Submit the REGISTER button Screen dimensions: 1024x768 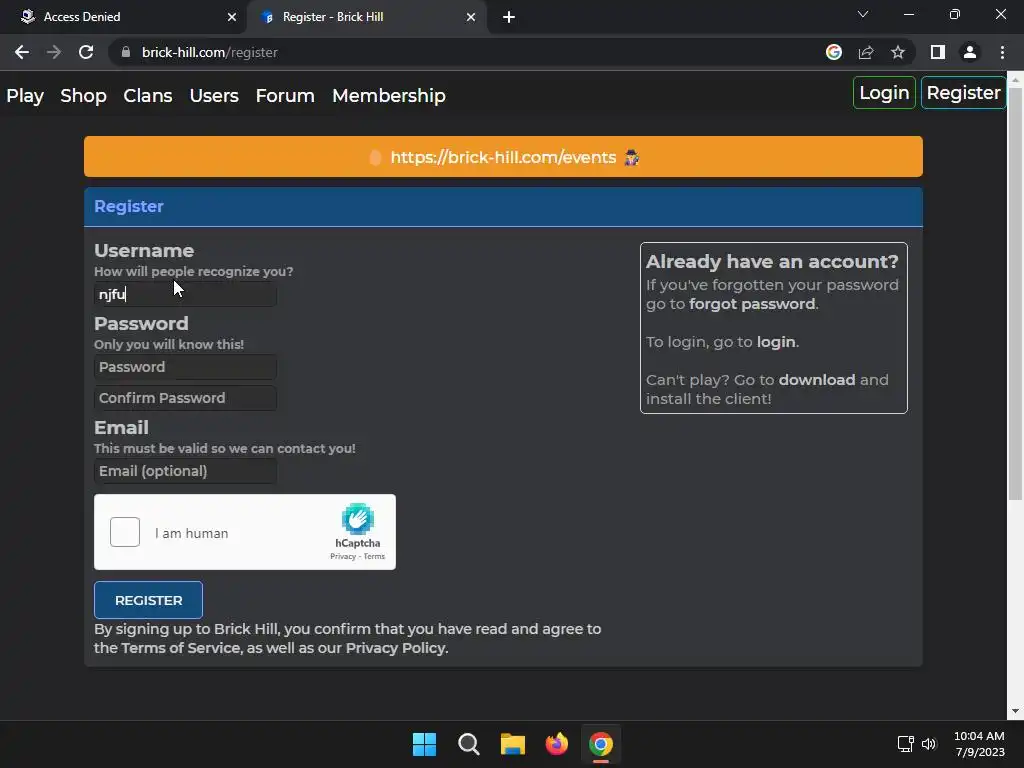(148, 600)
